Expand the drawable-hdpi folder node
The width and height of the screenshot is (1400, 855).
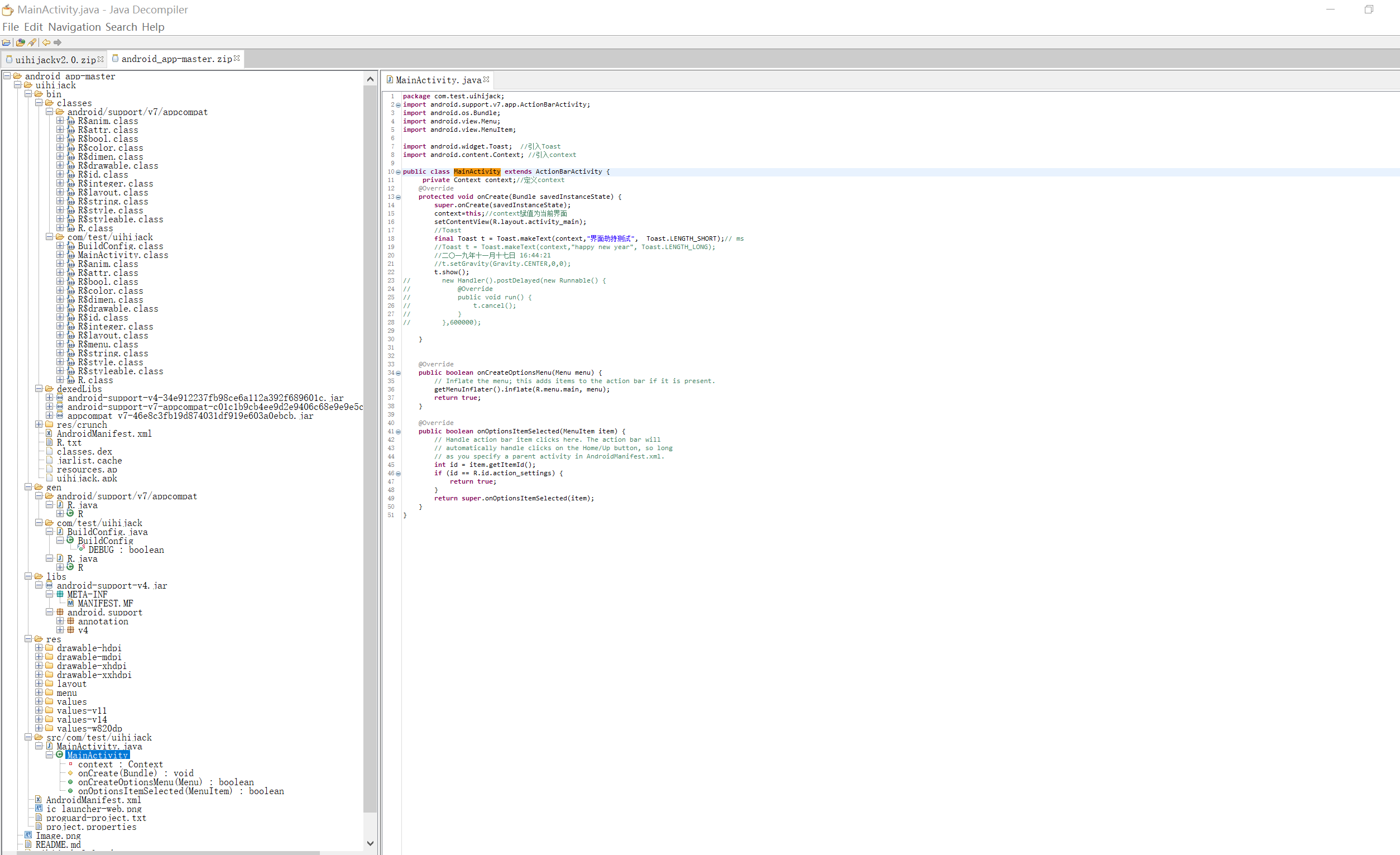pyautogui.click(x=39, y=647)
